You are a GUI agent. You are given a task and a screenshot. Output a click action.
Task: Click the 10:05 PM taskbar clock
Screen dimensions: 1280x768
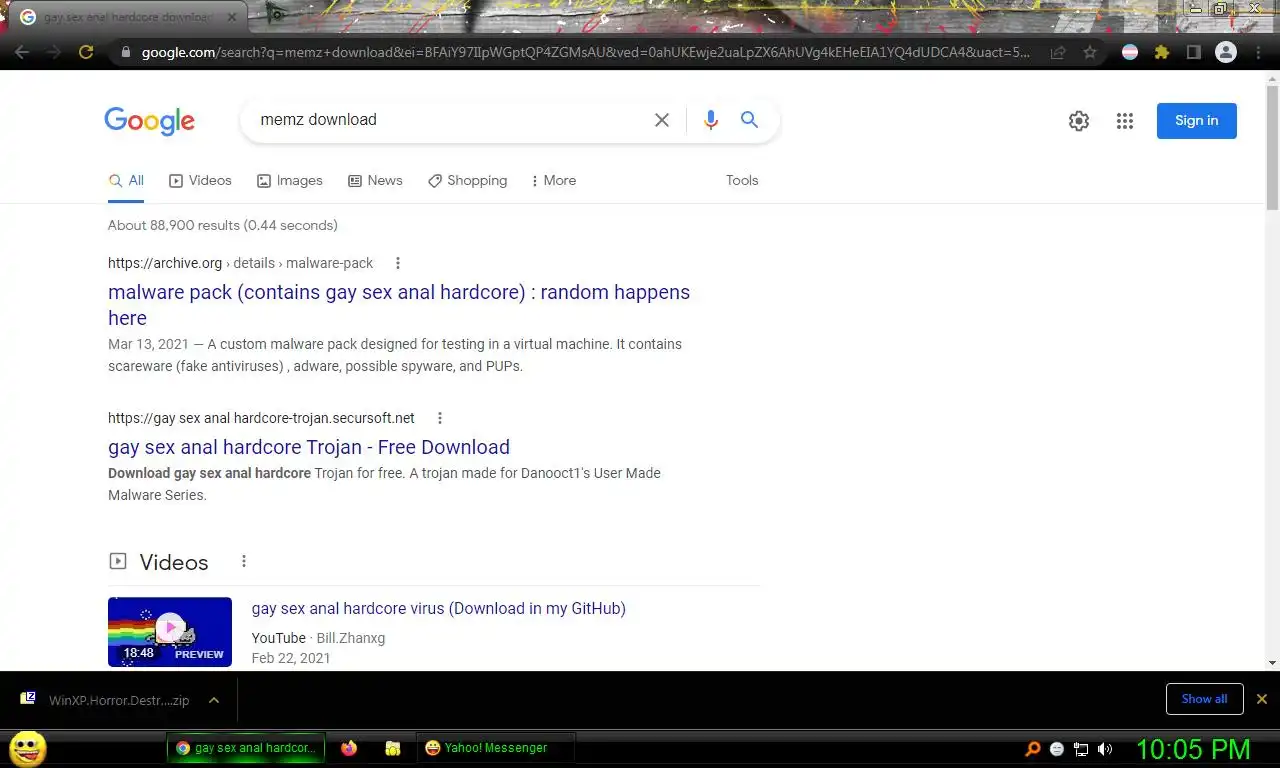[x=1193, y=749]
